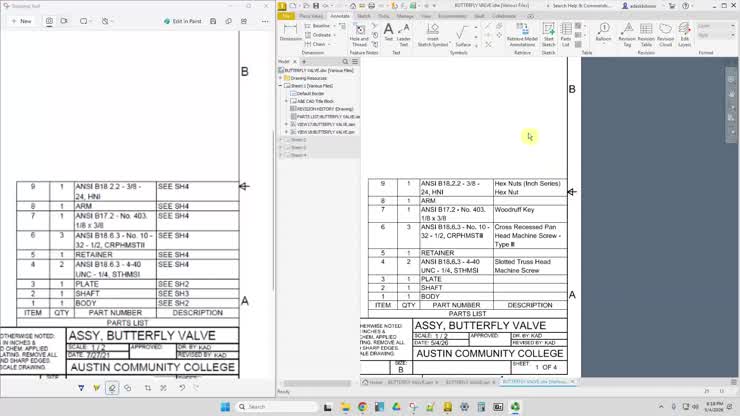Switch to Sketch ribbon tab

363,16
